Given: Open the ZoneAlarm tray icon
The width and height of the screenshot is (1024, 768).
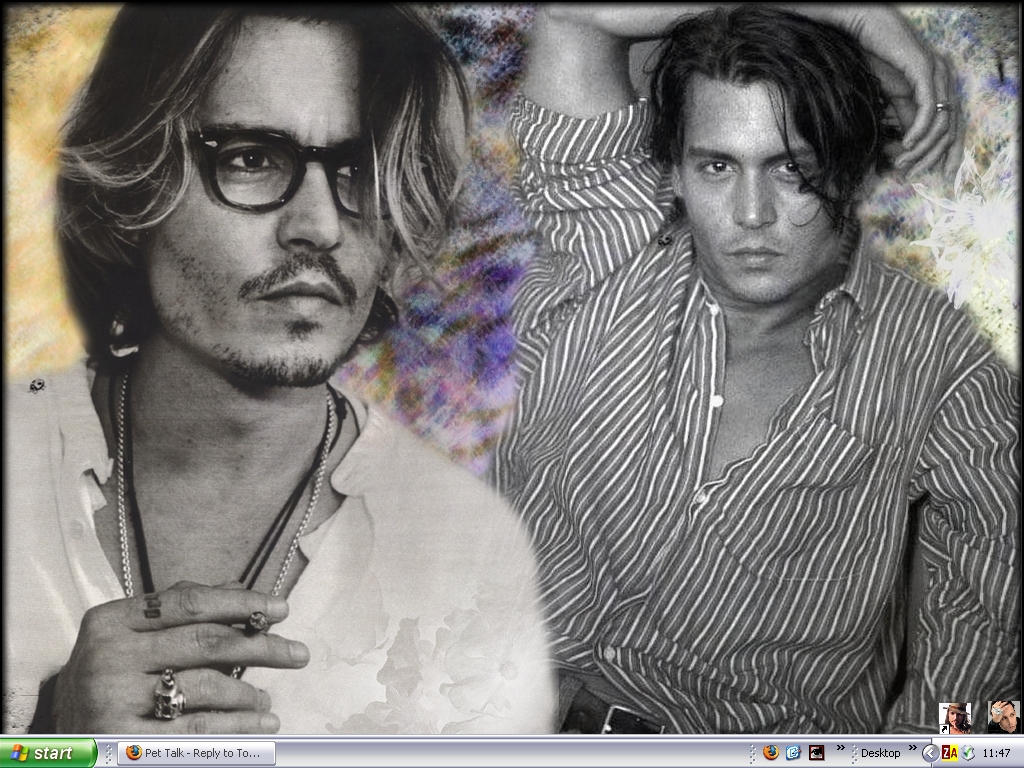Looking at the screenshot, I should point(950,753).
